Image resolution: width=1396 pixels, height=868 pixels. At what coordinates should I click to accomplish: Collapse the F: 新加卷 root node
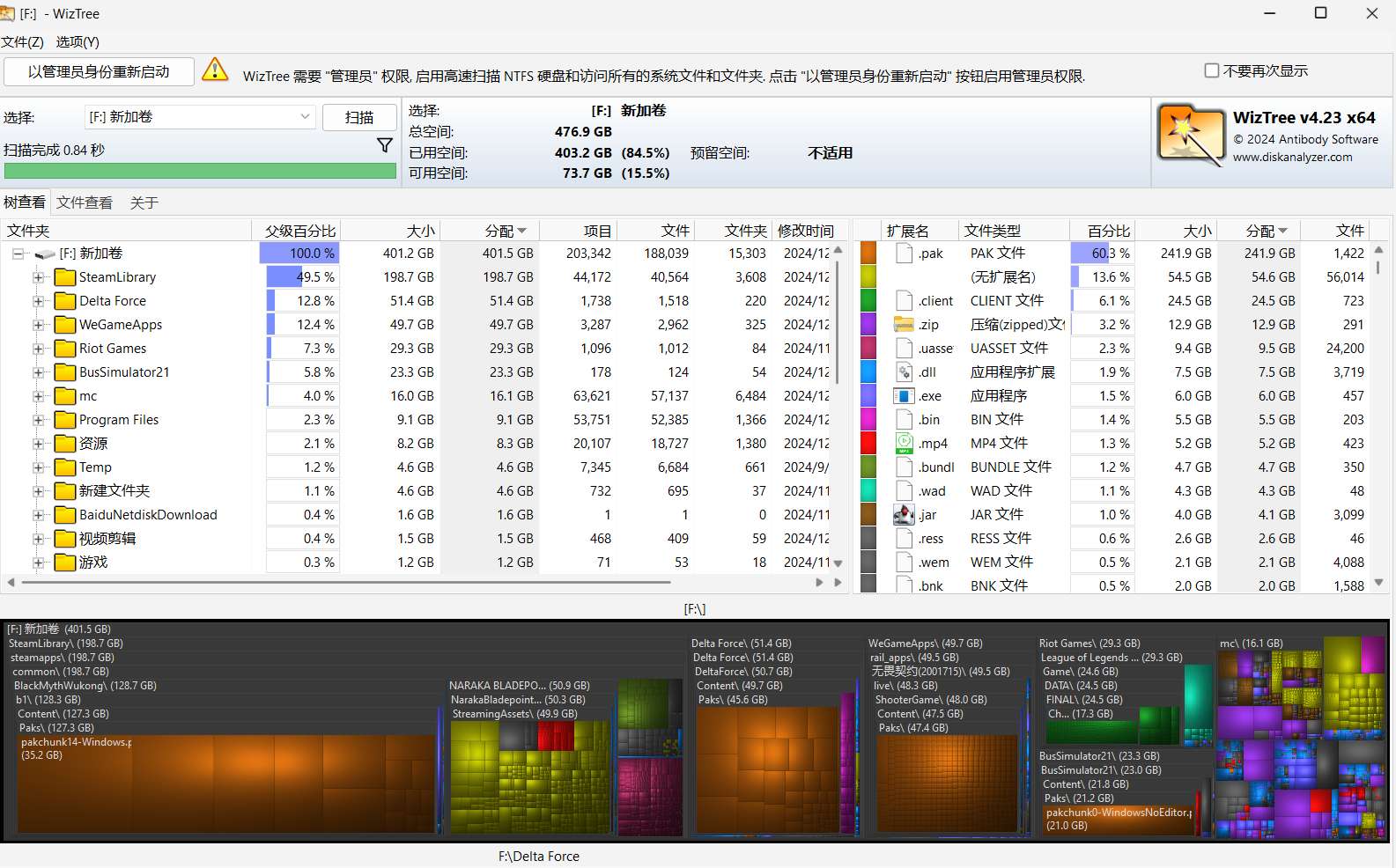(18, 254)
